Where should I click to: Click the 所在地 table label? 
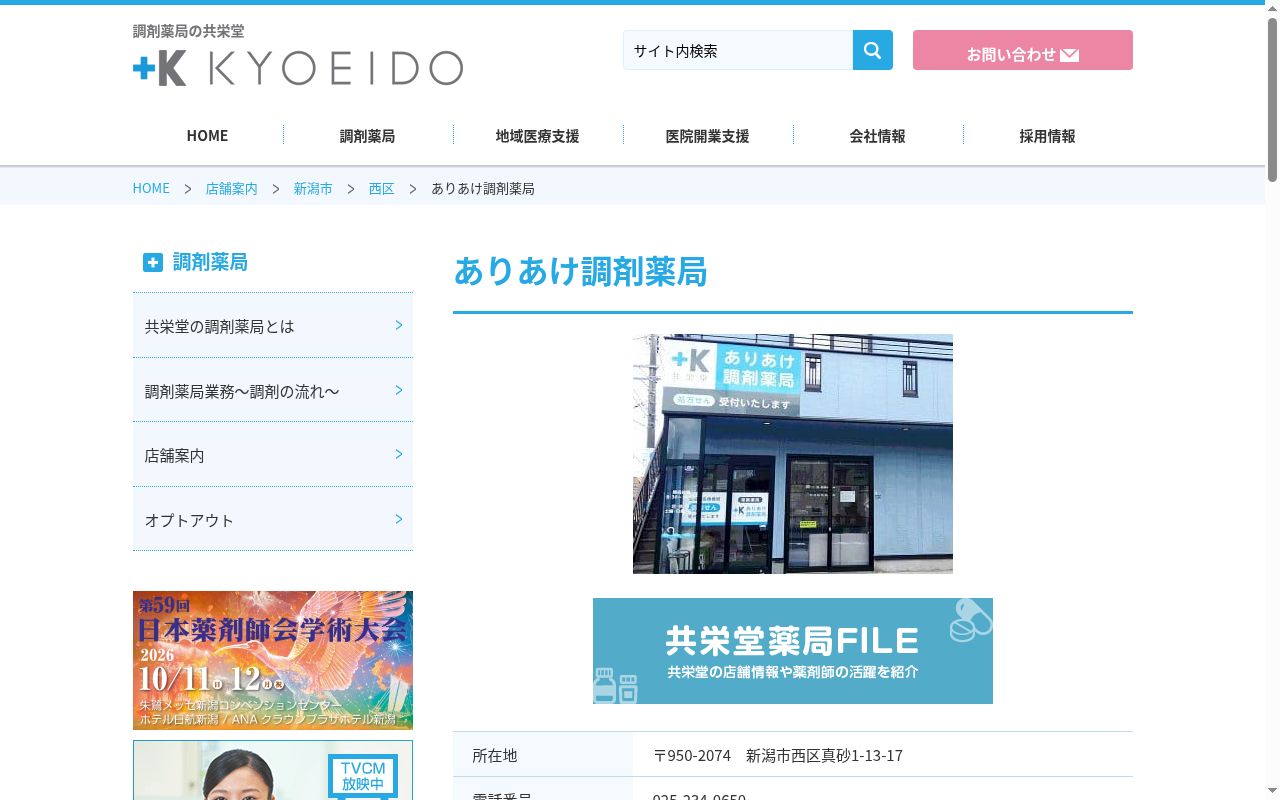point(495,755)
